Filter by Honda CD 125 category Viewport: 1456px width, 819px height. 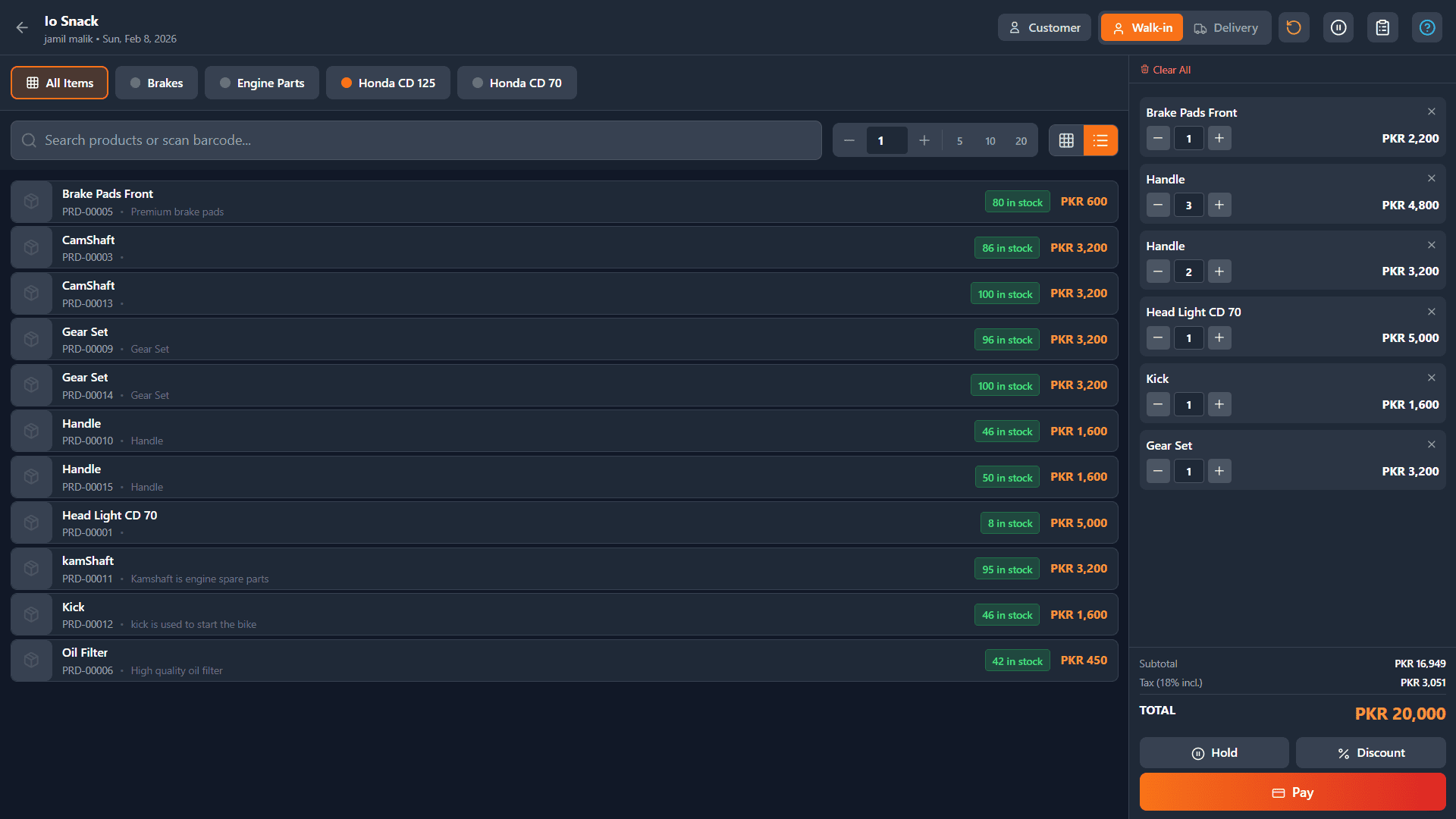(388, 83)
